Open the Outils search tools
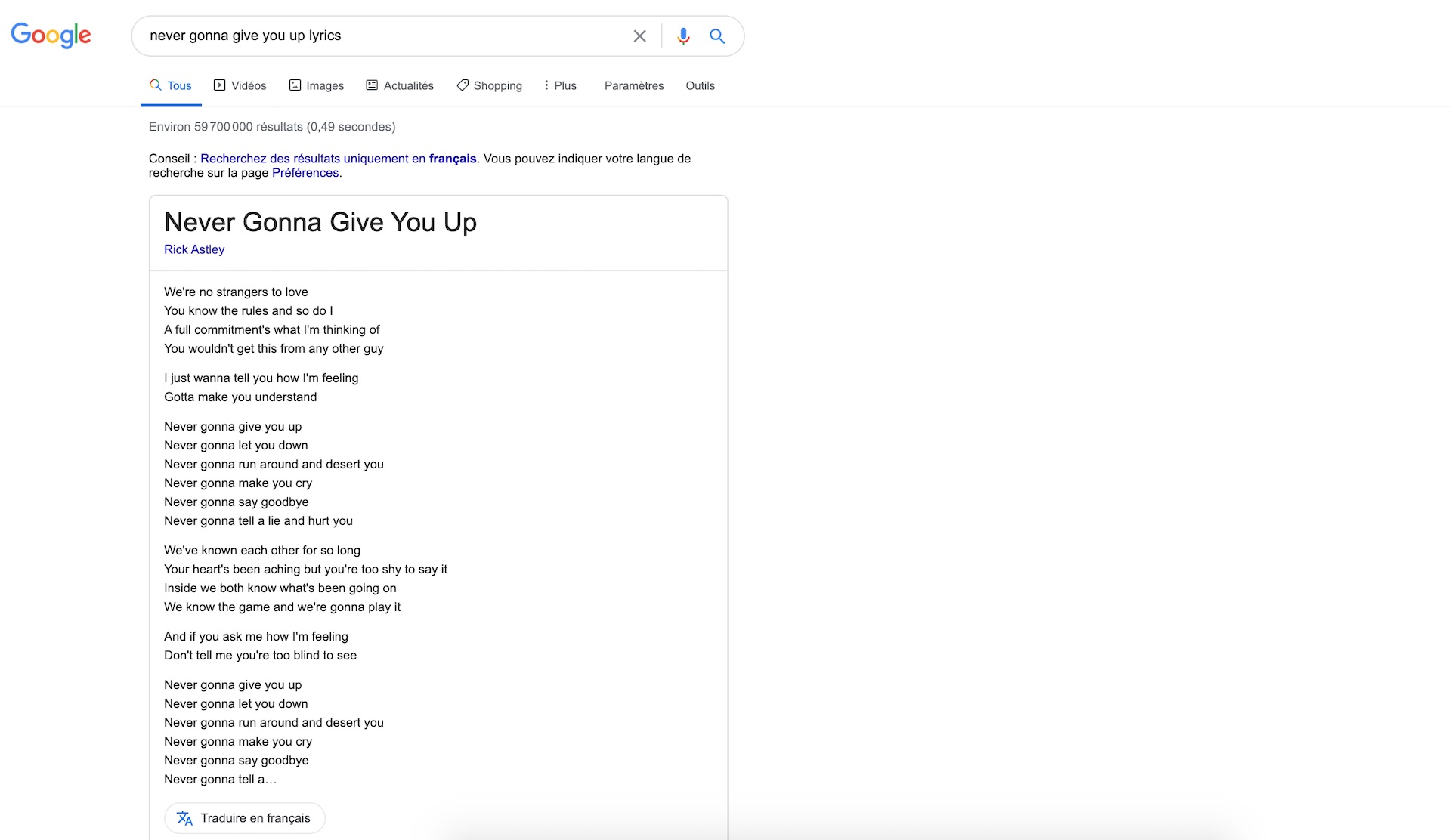This screenshot has width=1451, height=840. pos(700,85)
